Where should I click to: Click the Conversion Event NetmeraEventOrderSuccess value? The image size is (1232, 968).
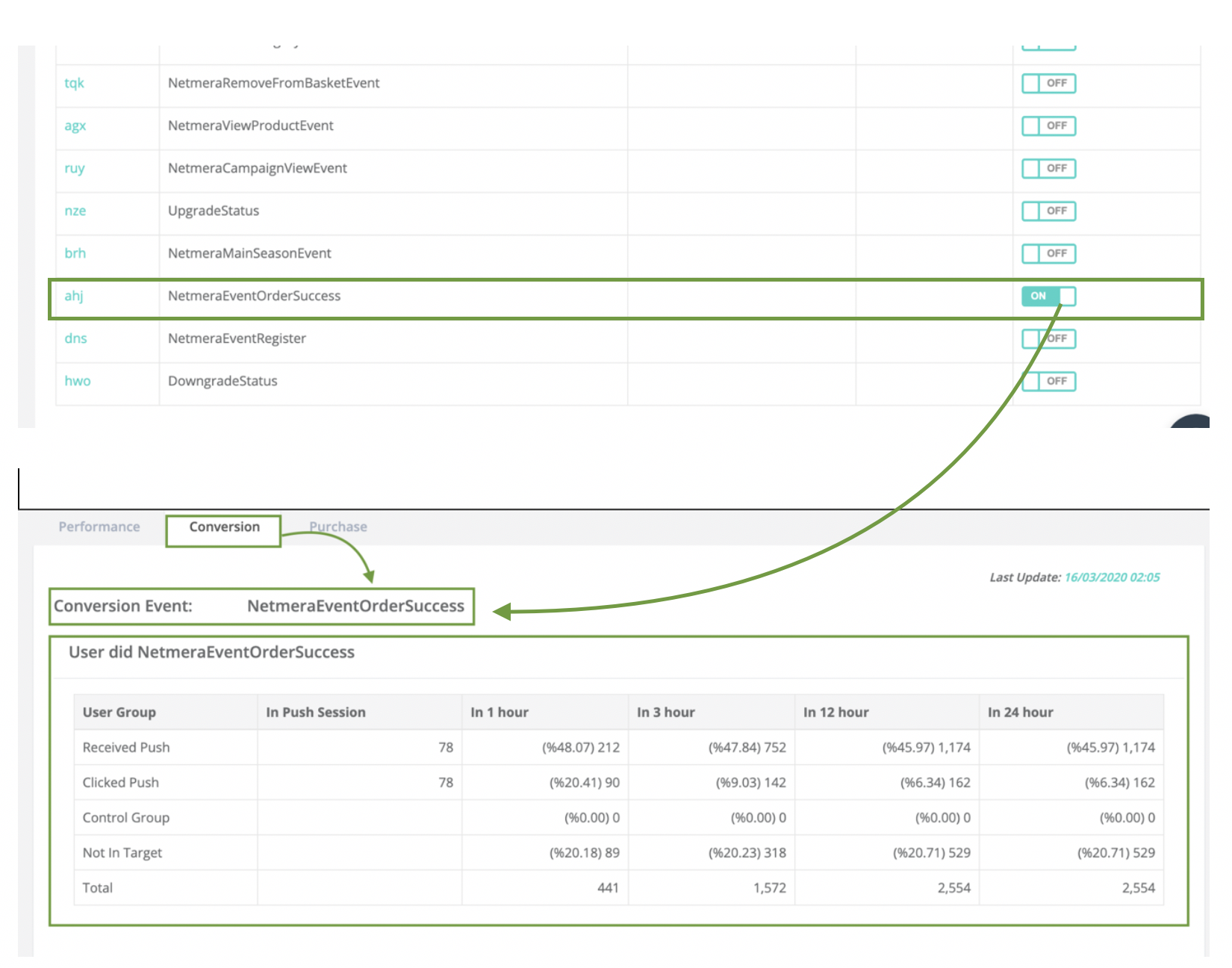(355, 606)
